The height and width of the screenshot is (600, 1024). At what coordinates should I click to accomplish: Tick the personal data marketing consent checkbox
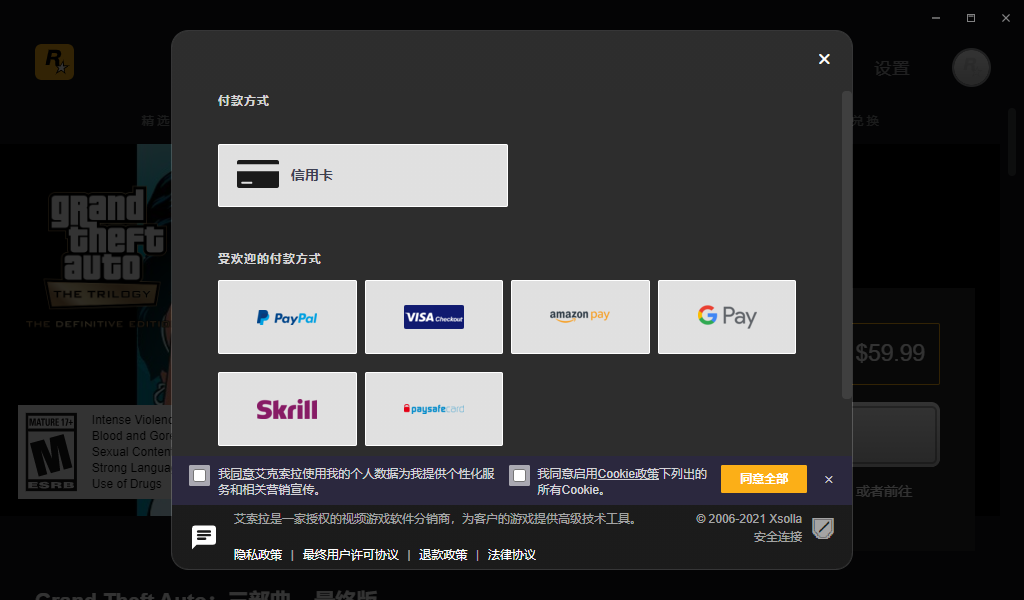(x=200, y=476)
